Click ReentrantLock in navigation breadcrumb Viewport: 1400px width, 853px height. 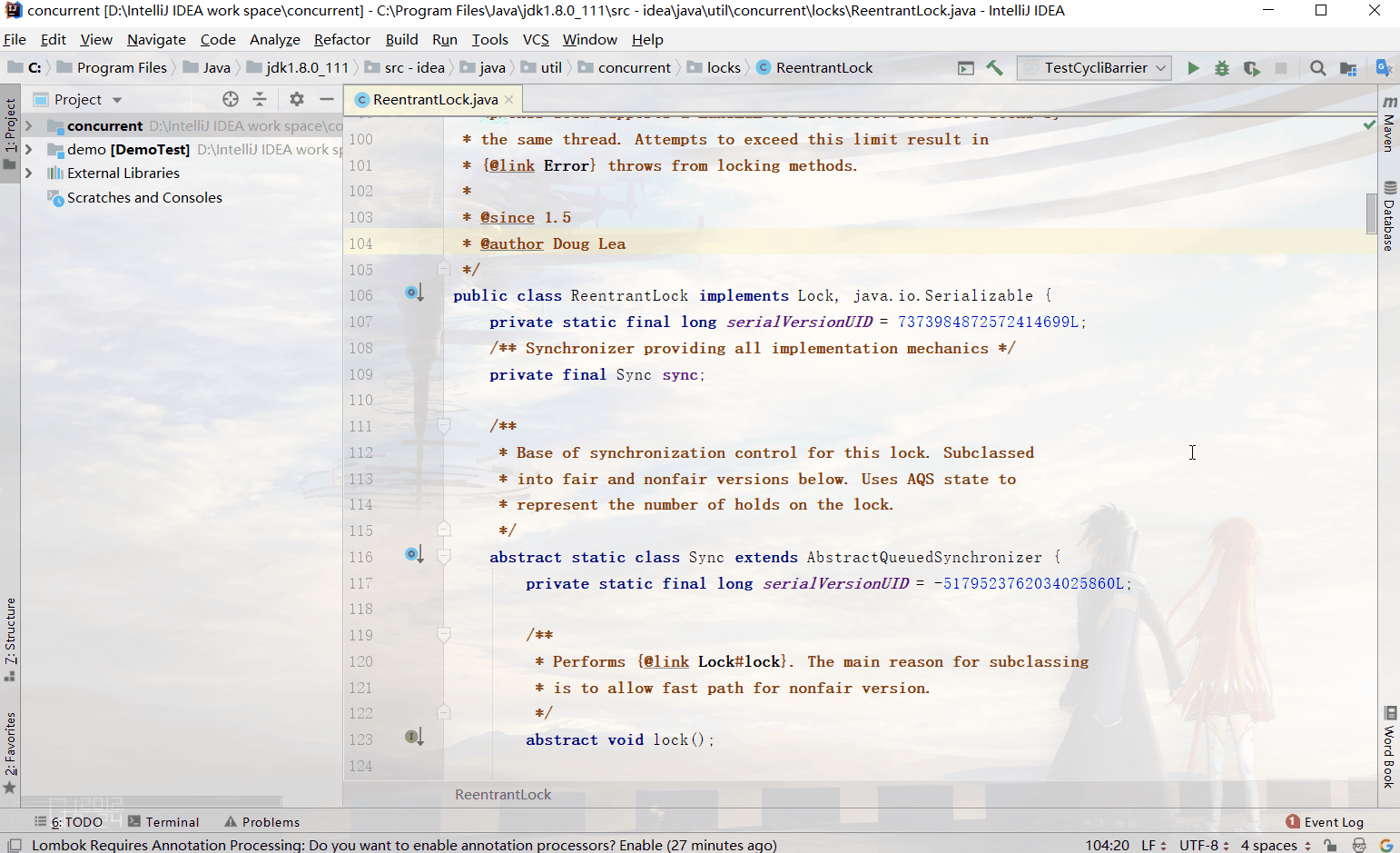coord(814,68)
